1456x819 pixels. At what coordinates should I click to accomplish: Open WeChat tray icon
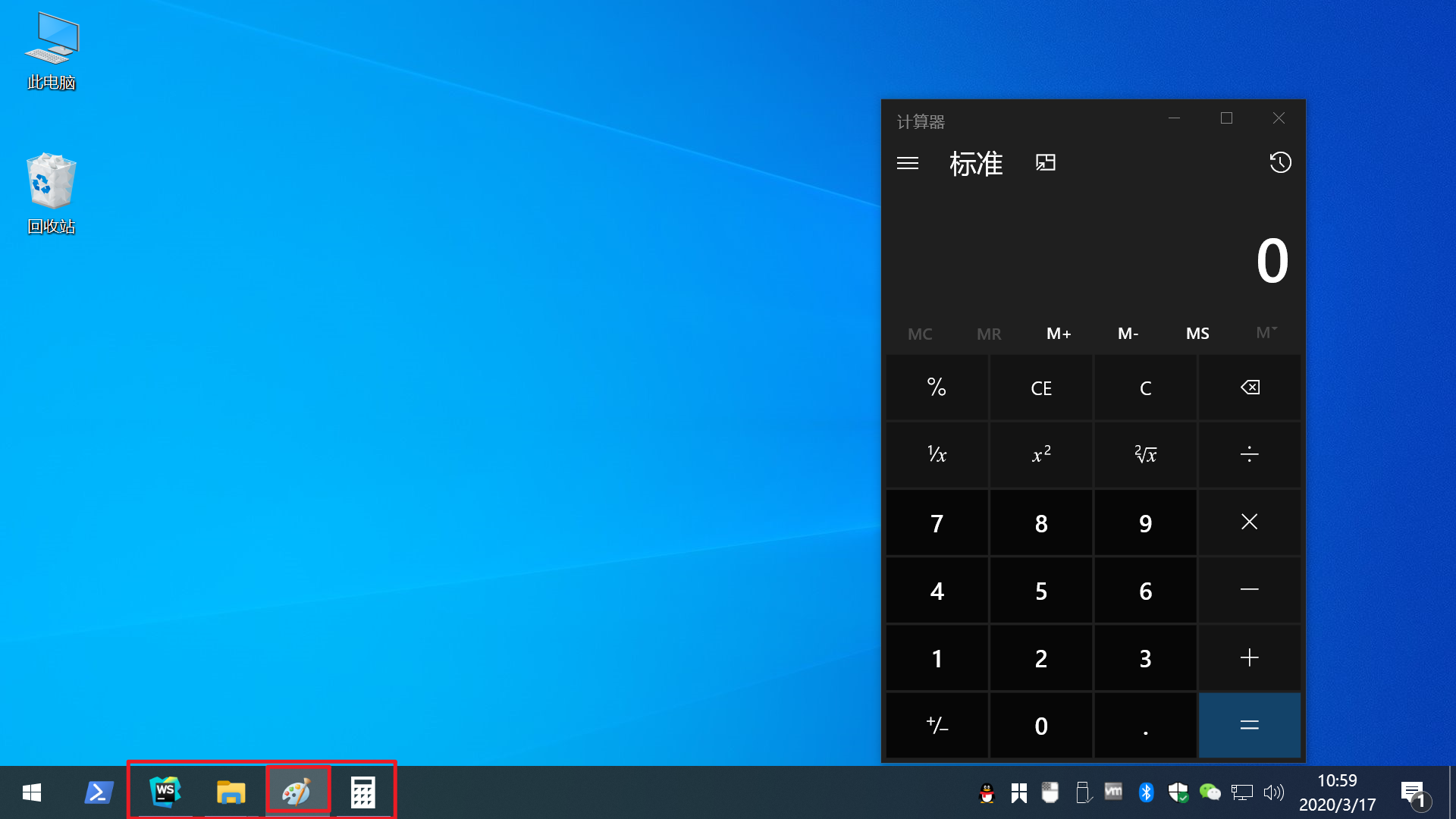point(1210,792)
